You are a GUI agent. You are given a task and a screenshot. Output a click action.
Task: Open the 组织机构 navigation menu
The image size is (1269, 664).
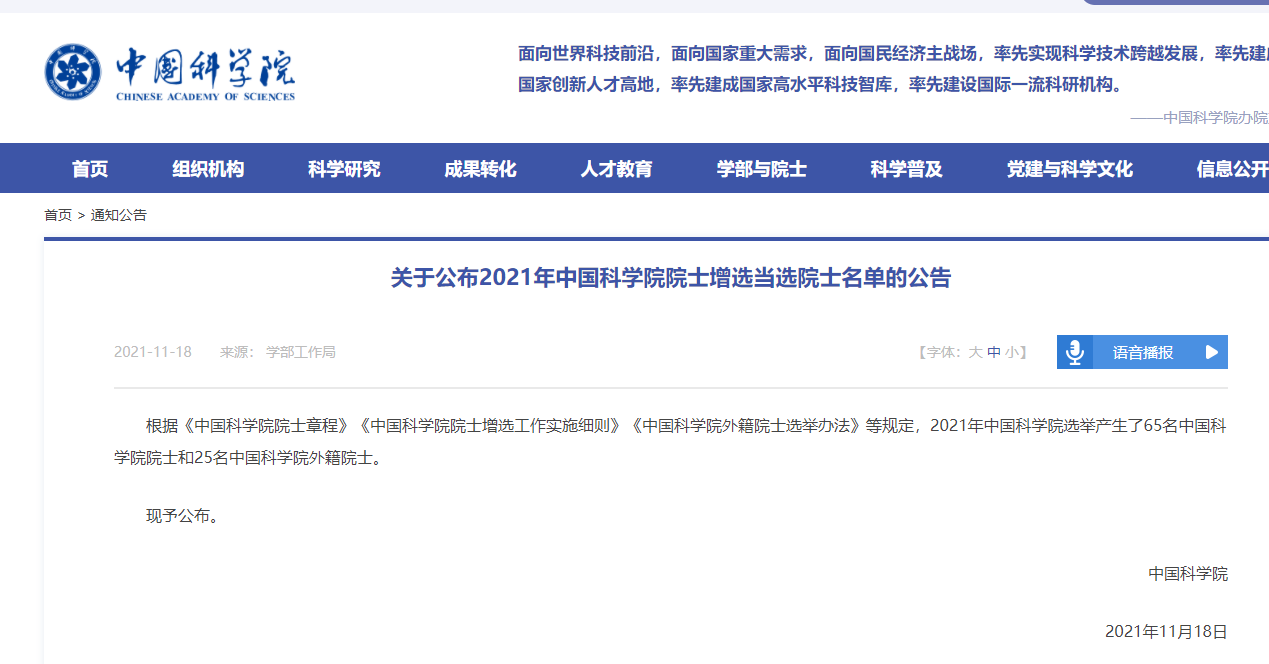pos(208,169)
